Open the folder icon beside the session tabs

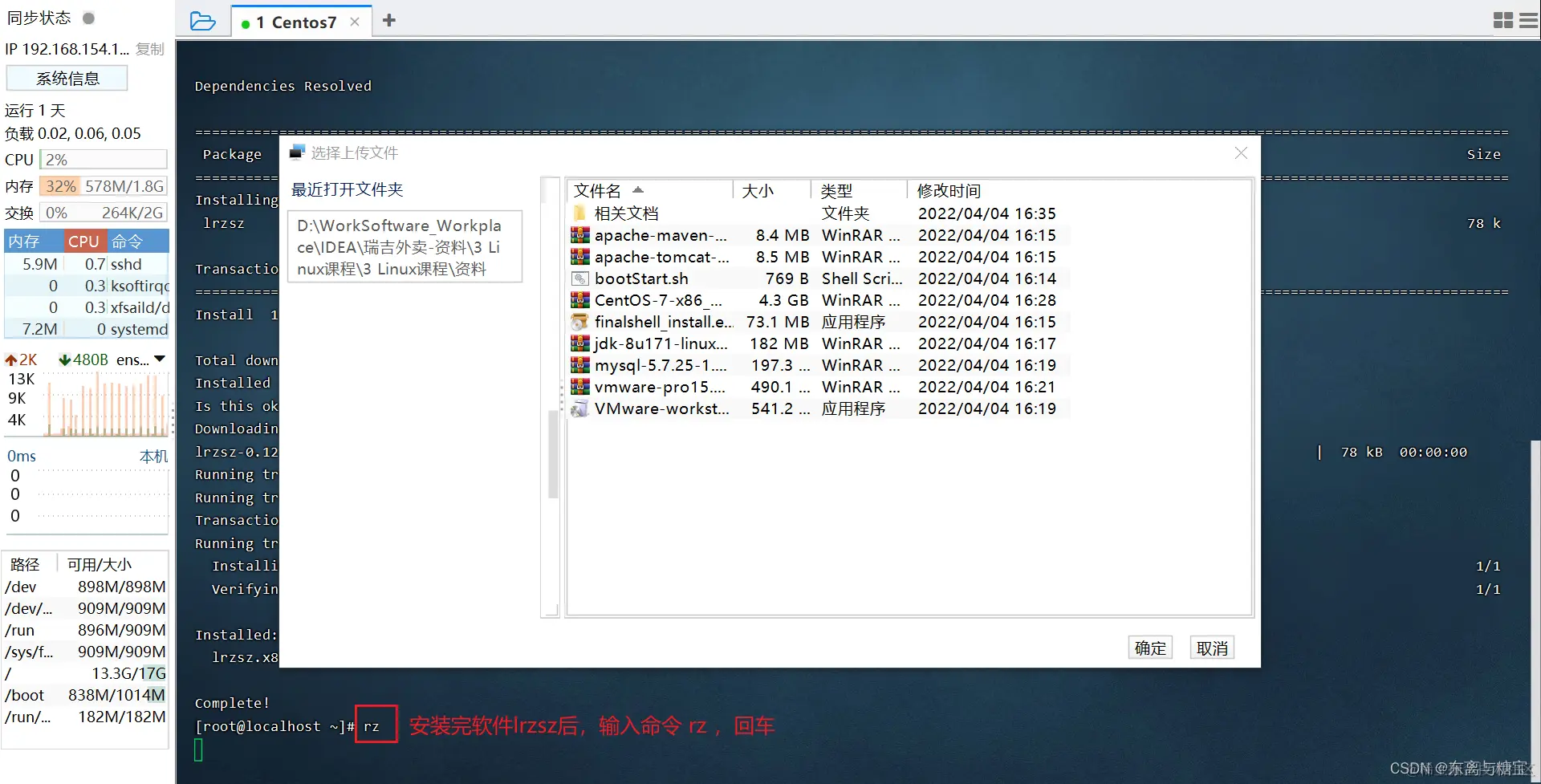(x=202, y=22)
